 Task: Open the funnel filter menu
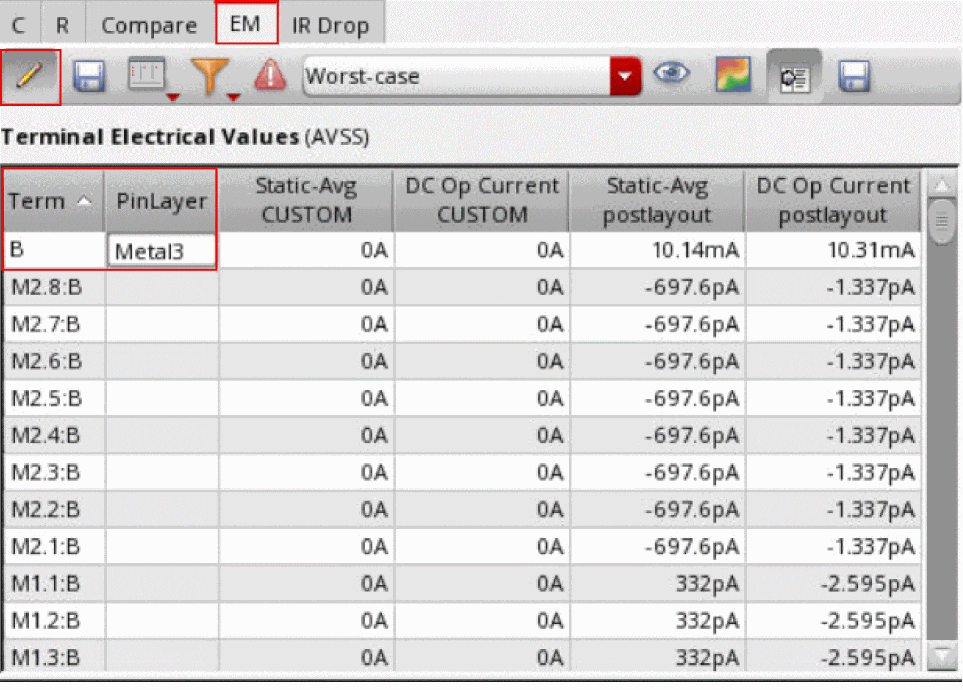214,77
